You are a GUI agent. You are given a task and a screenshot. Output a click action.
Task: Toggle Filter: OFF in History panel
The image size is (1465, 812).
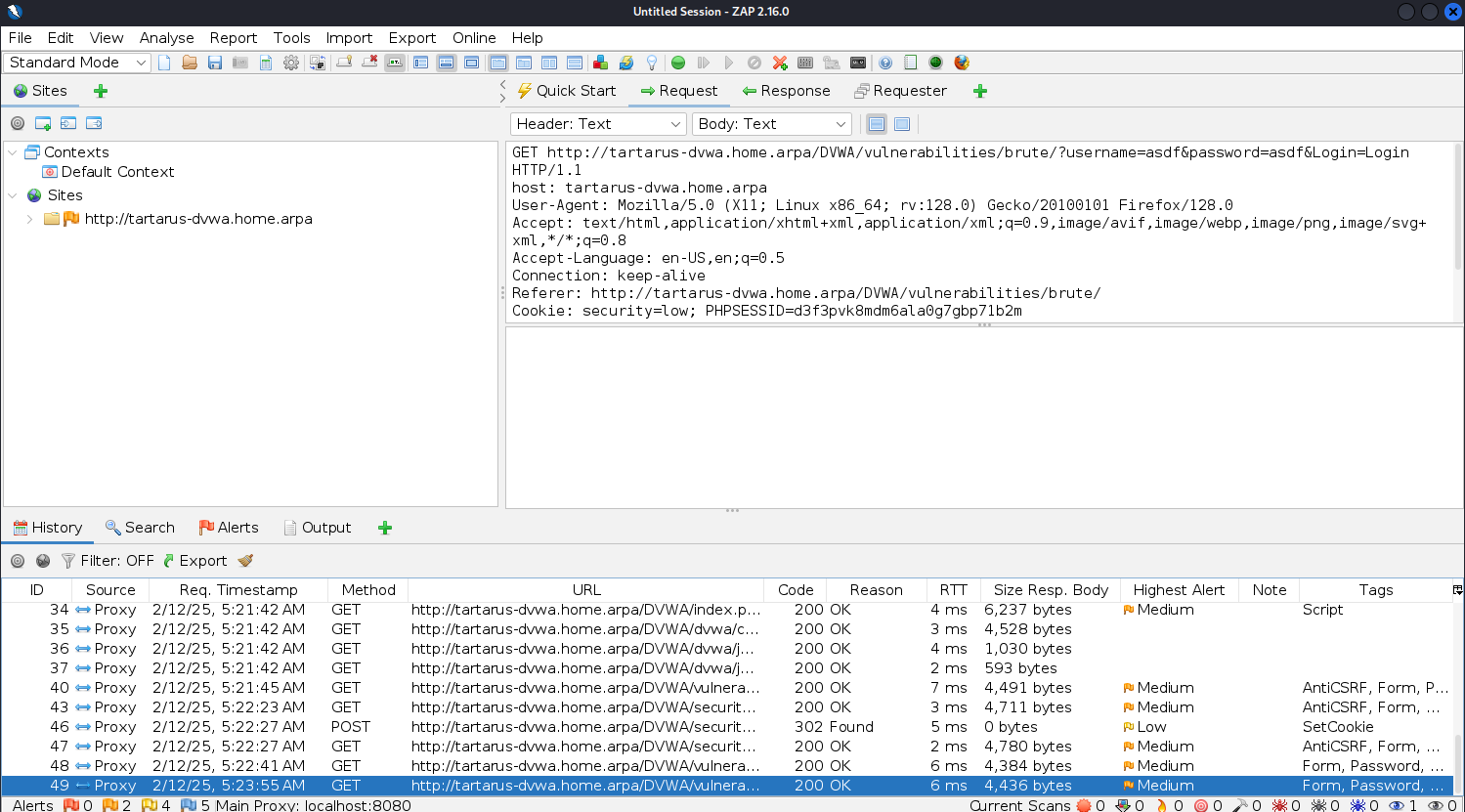[x=108, y=561]
